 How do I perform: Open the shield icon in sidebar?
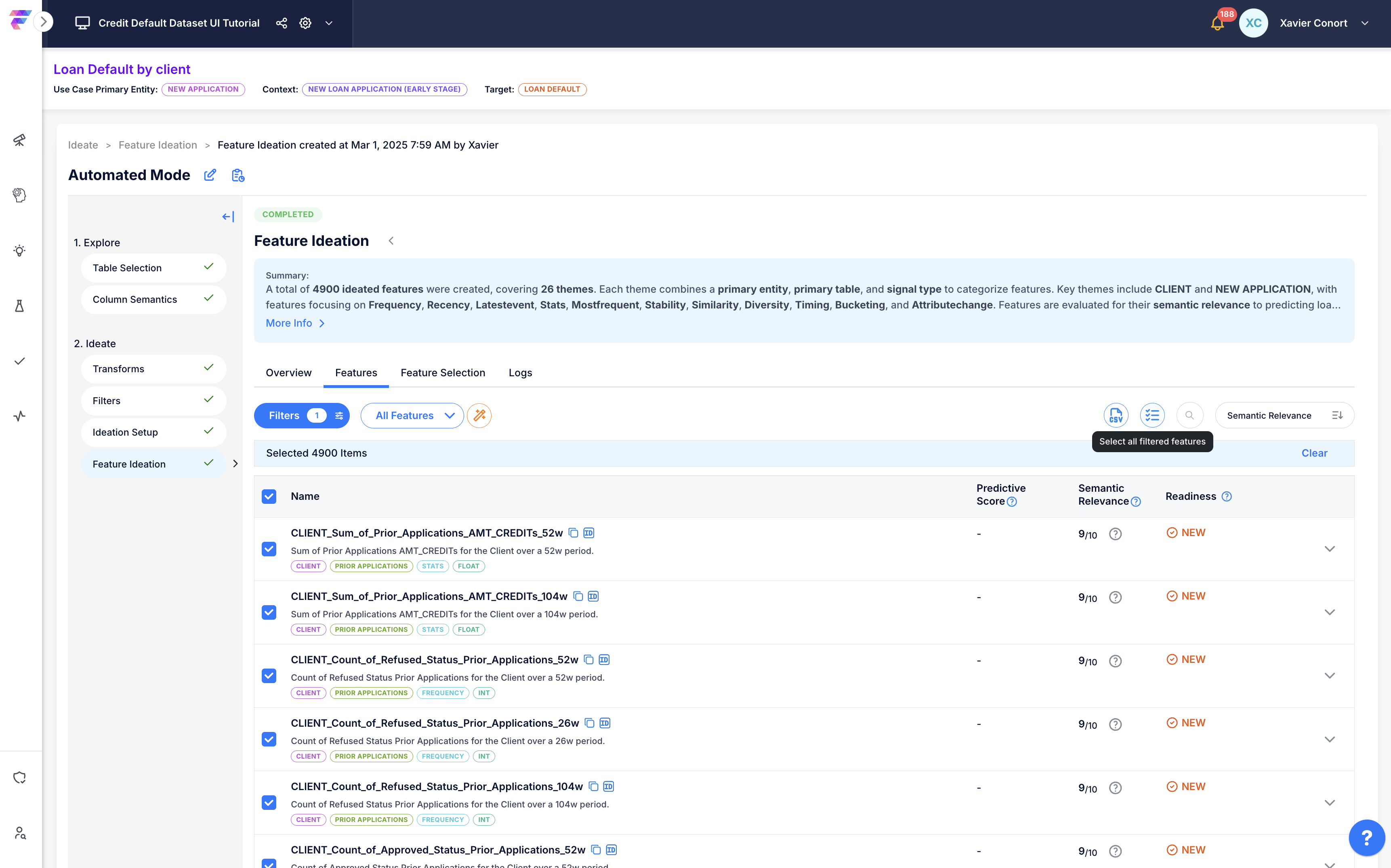click(x=19, y=778)
